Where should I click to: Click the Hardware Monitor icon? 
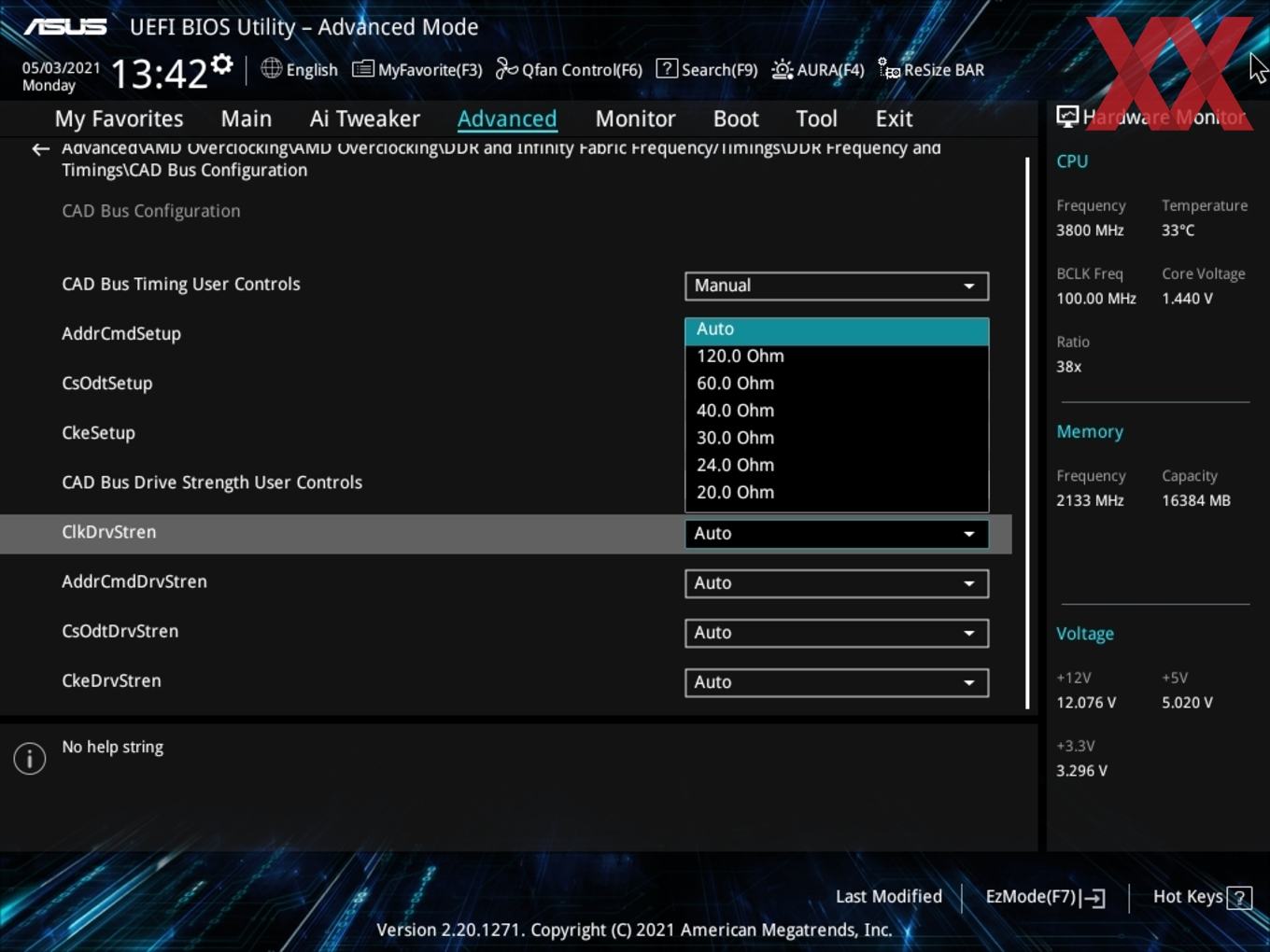[x=1067, y=117]
